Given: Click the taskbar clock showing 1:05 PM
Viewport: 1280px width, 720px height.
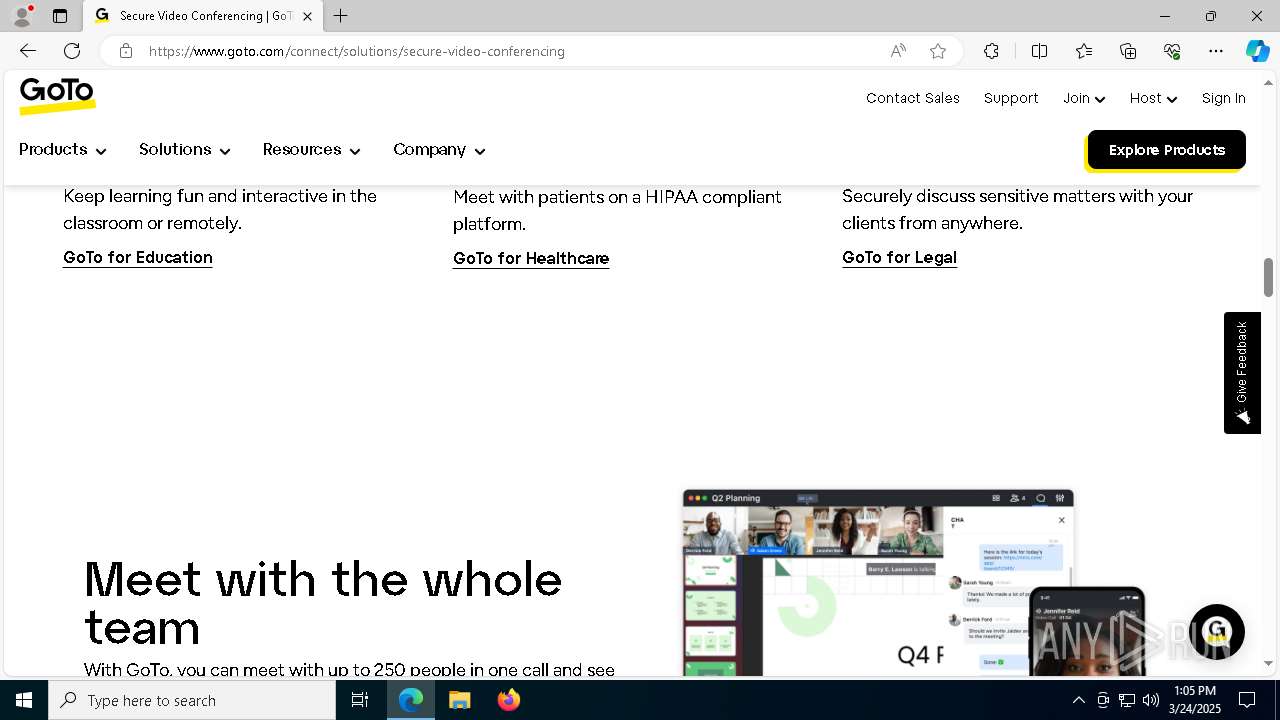Looking at the screenshot, I should tap(1195, 699).
